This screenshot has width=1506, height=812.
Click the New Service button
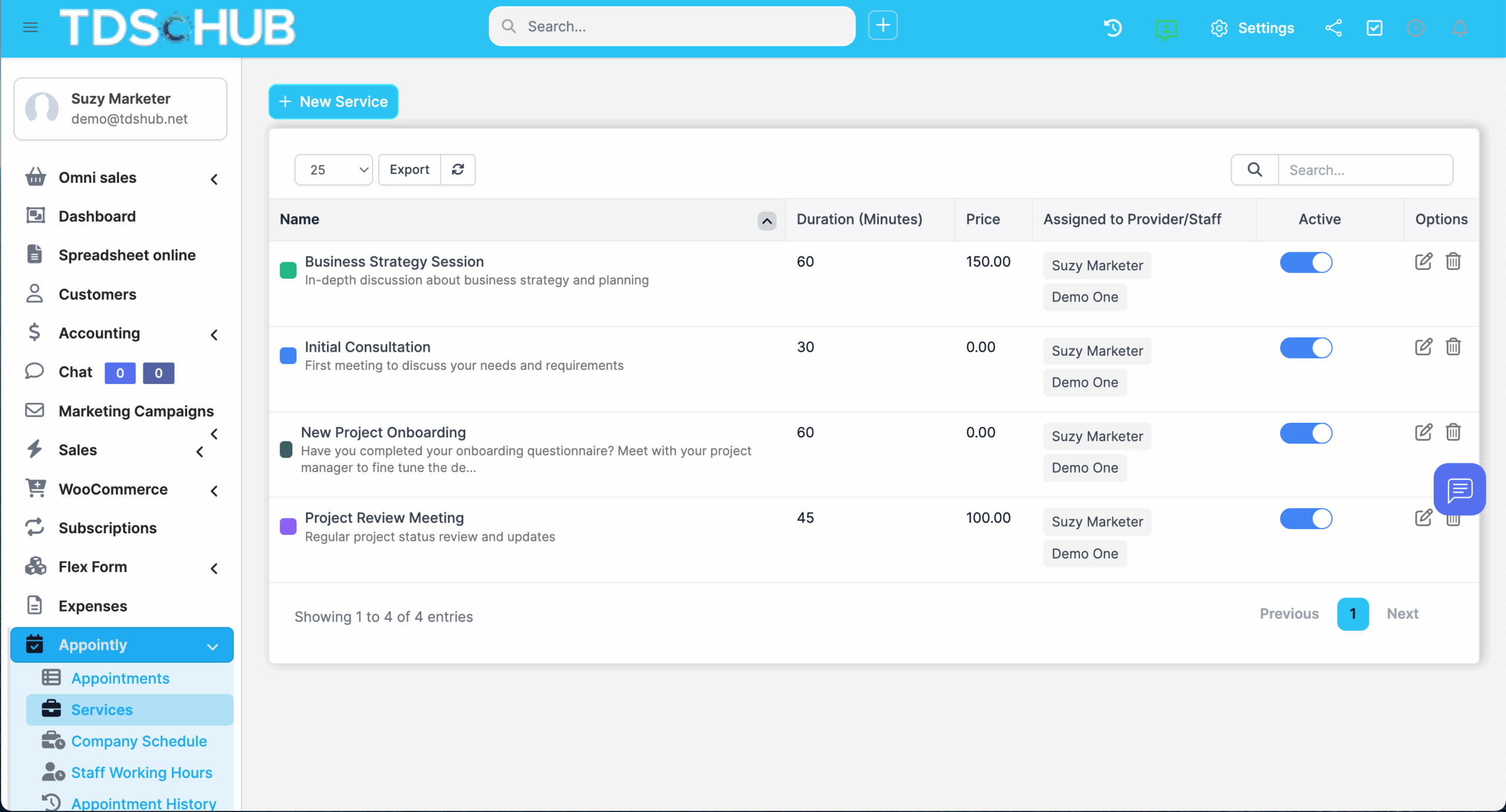click(333, 102)
